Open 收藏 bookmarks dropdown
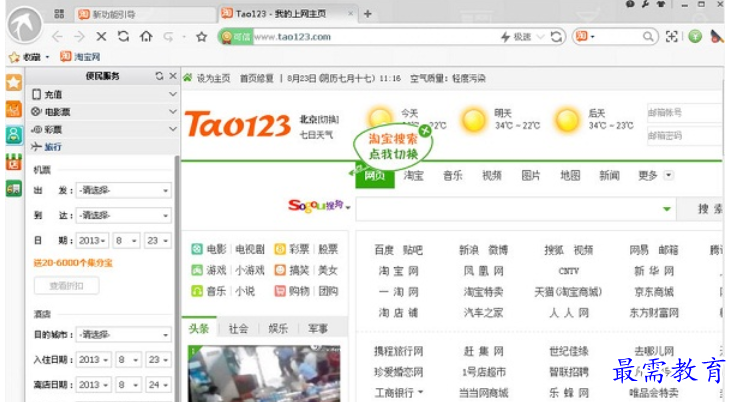Image resolution: width=734 pixels, height=402 pixels. (47, 57)
